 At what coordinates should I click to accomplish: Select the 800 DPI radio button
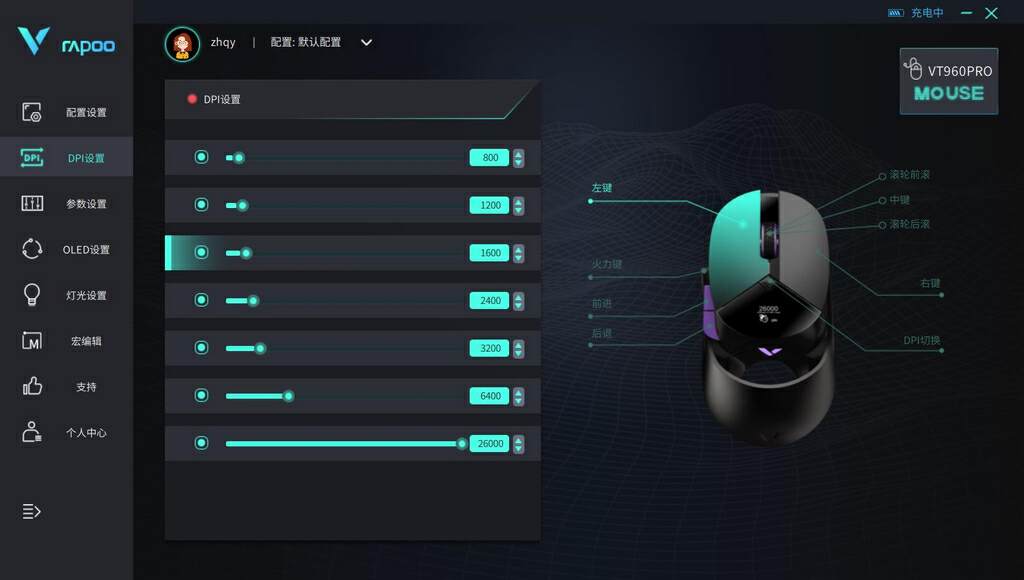pos(201,157)
